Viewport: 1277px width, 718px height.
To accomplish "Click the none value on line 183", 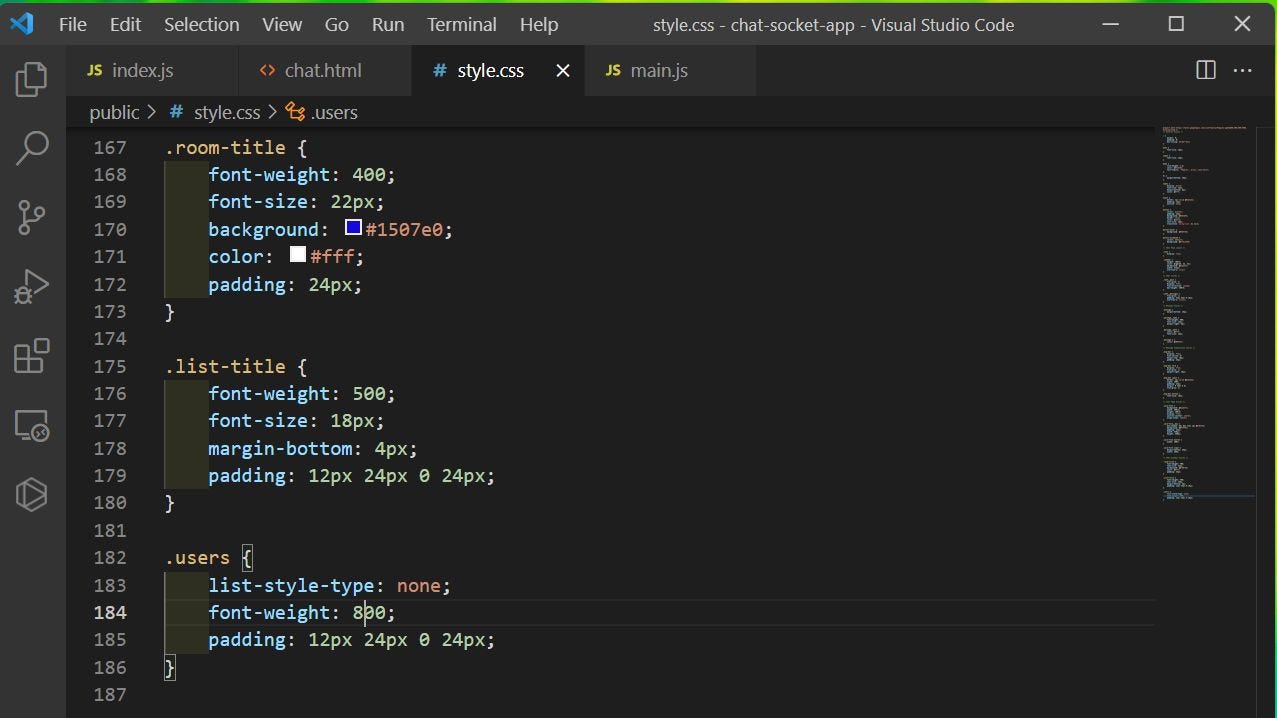I will click(419, 585).
